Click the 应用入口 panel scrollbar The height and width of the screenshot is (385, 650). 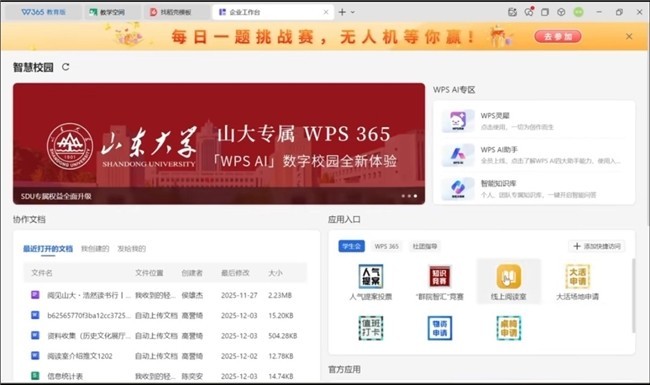(633, 295)
